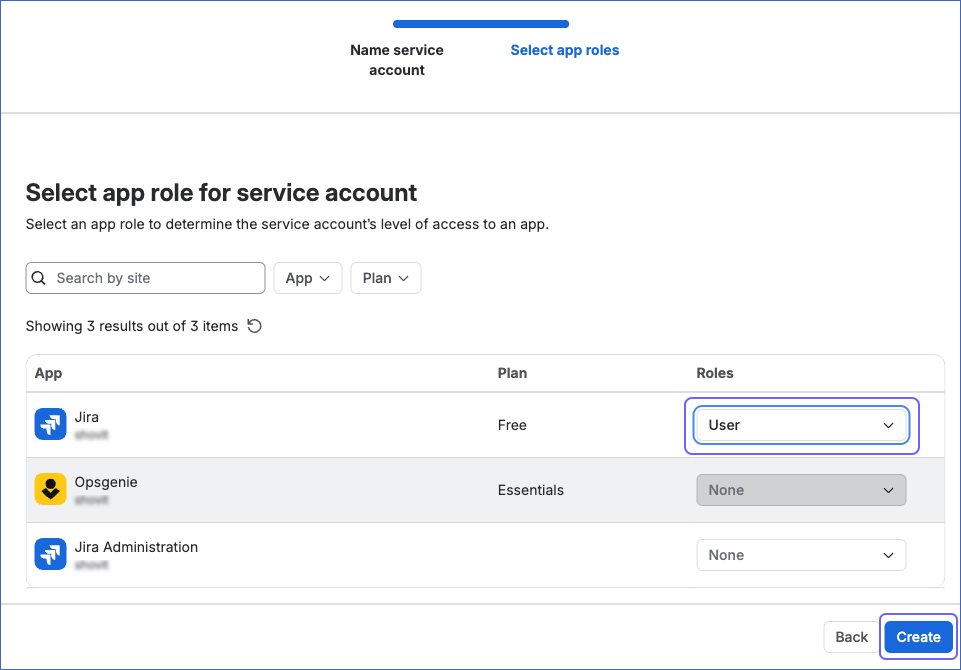
Task: Focus the Search by site field
Action: tap(145, 278)
